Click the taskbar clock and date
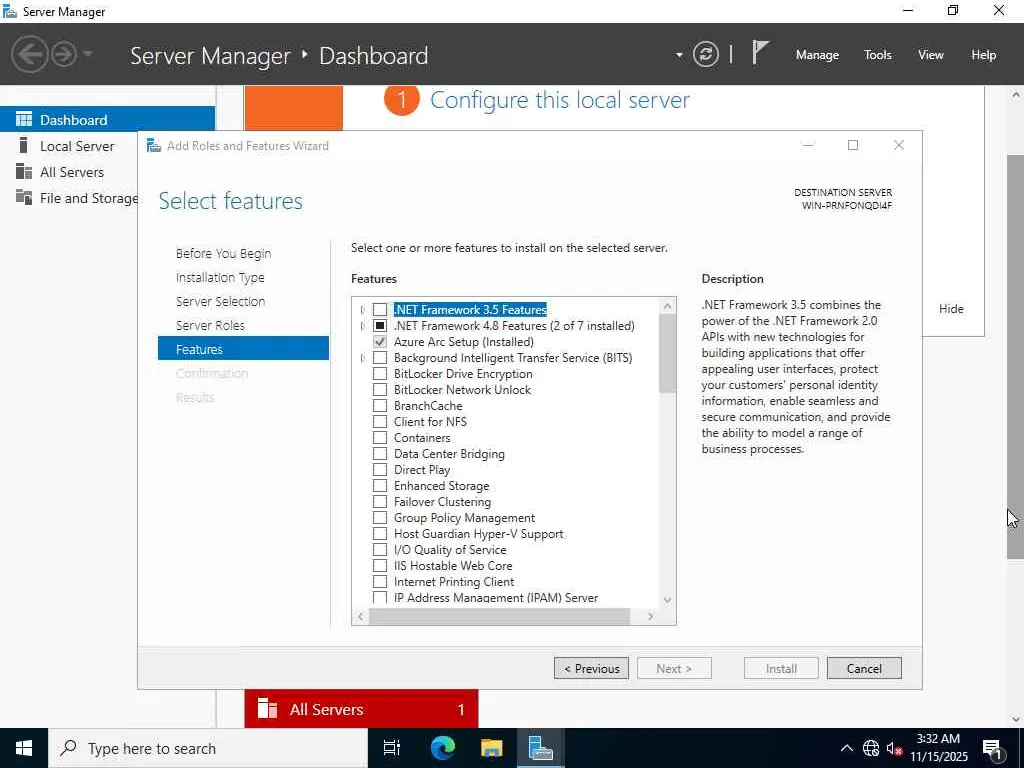This screenshot has width=1024, height=768. [x=938, y=748]
